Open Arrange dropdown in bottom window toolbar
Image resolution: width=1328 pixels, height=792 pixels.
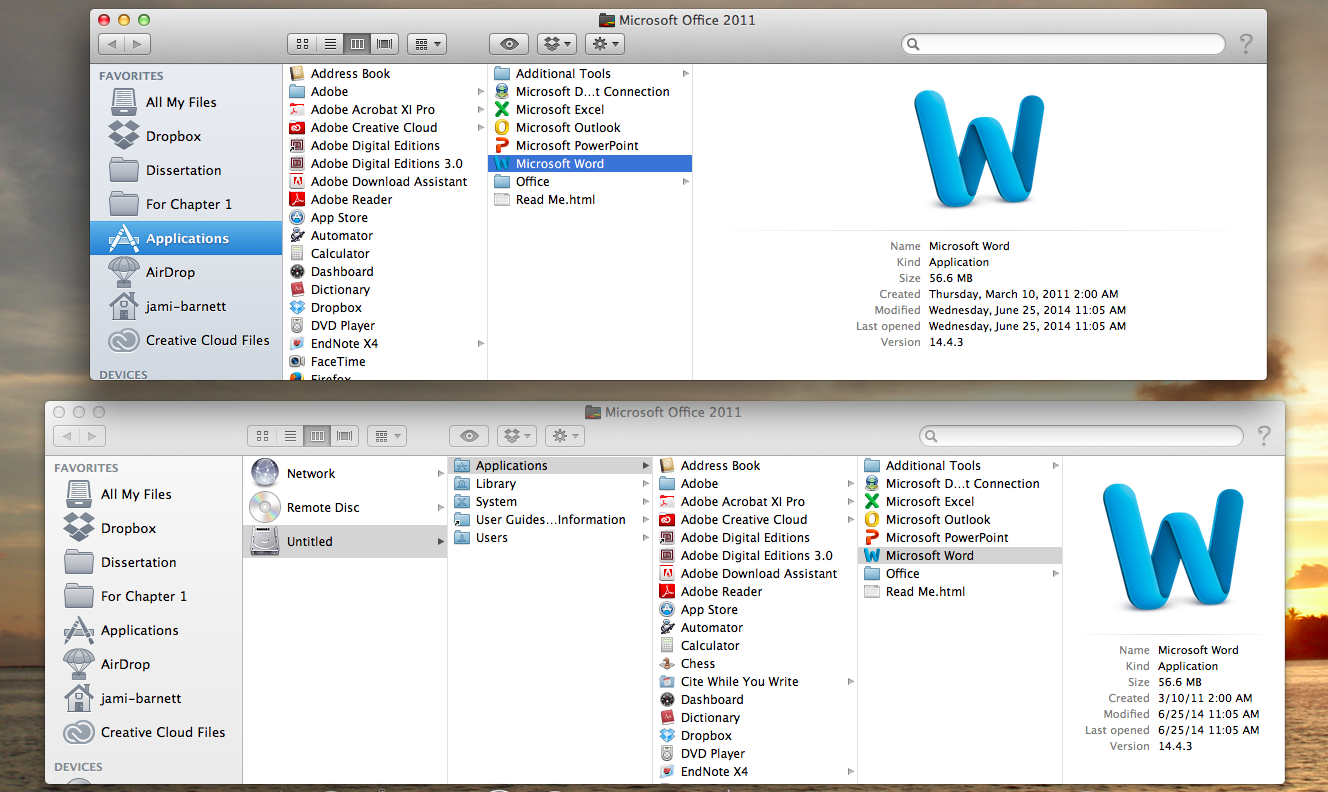(387, 436)
